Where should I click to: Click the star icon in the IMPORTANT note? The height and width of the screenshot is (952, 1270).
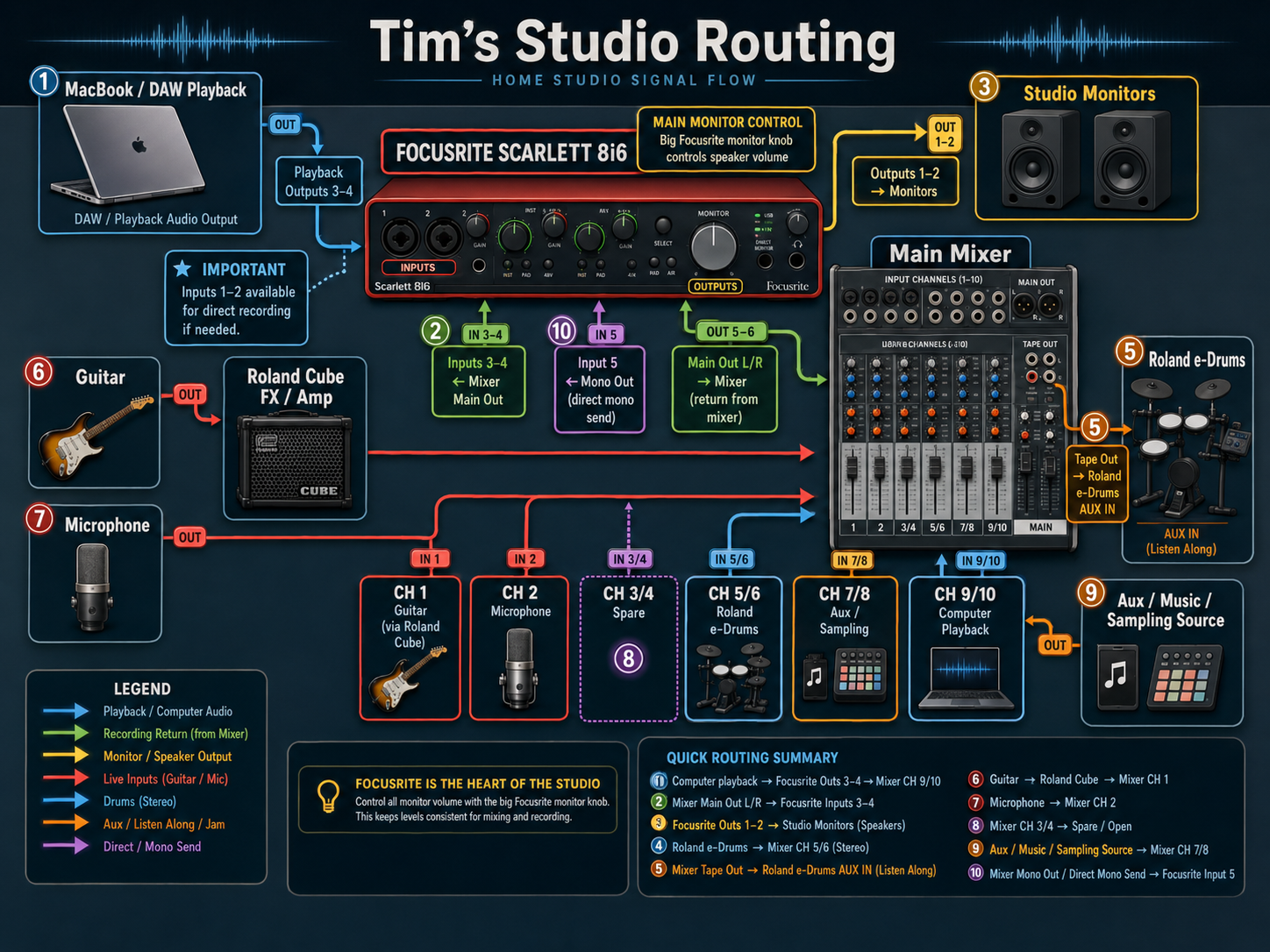pos(182,269)
